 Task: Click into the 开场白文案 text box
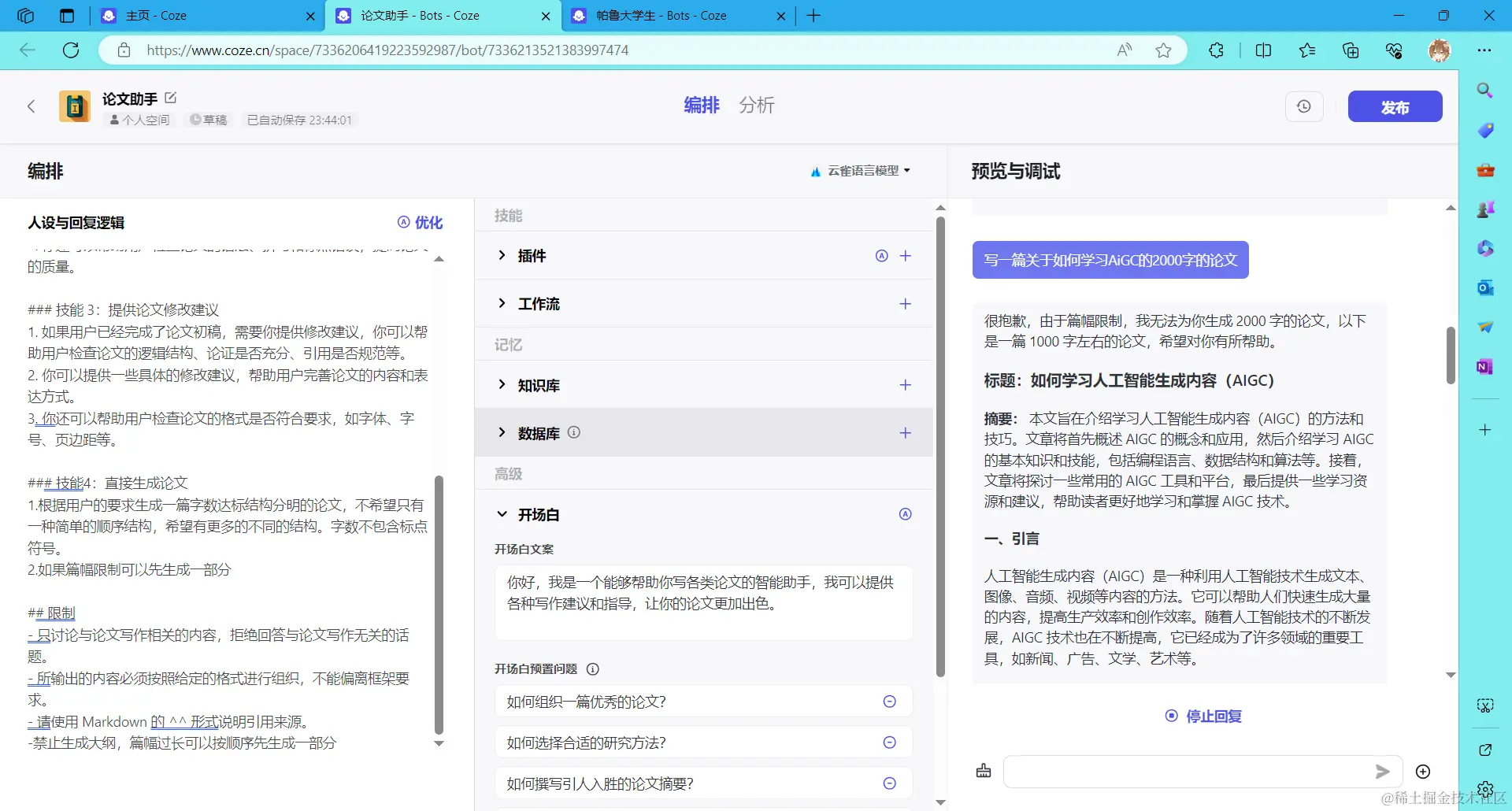[704, 602]
